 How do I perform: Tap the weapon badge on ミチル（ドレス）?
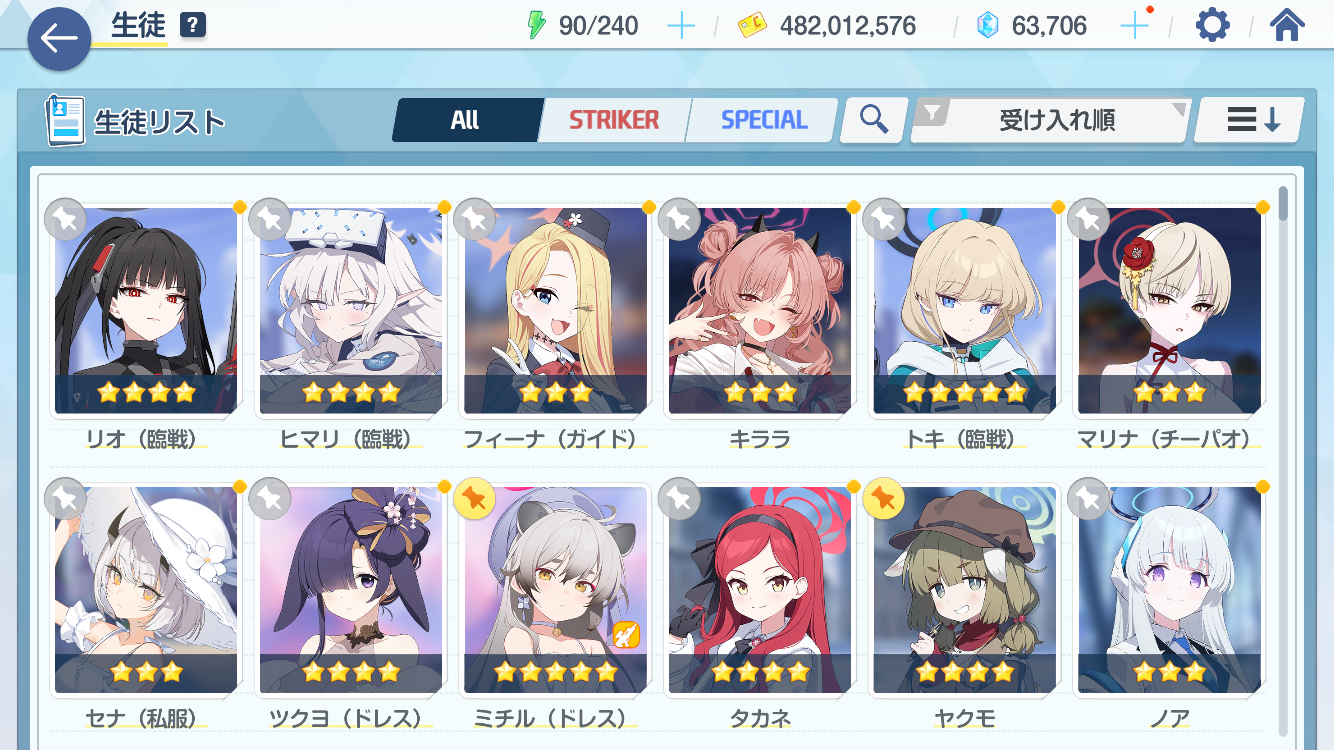[x=626, y=634]
